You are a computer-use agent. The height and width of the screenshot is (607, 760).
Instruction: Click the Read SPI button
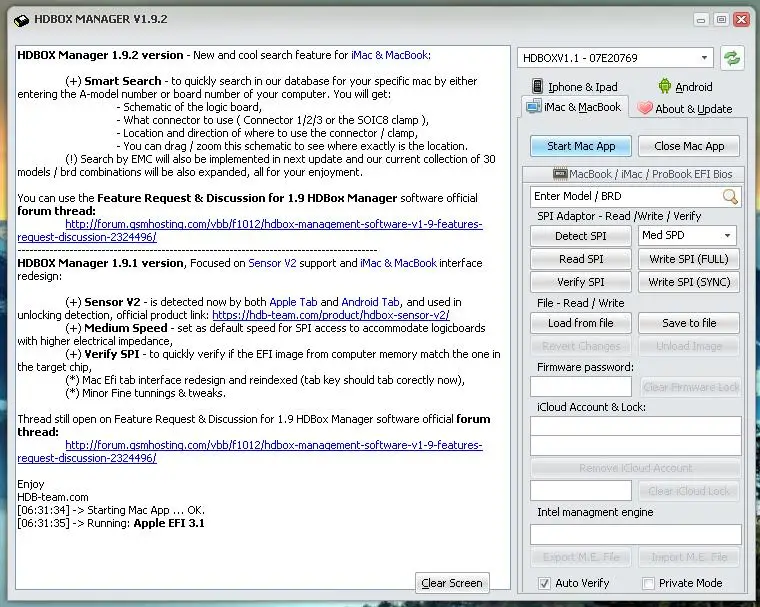click(x=581, y=259)
